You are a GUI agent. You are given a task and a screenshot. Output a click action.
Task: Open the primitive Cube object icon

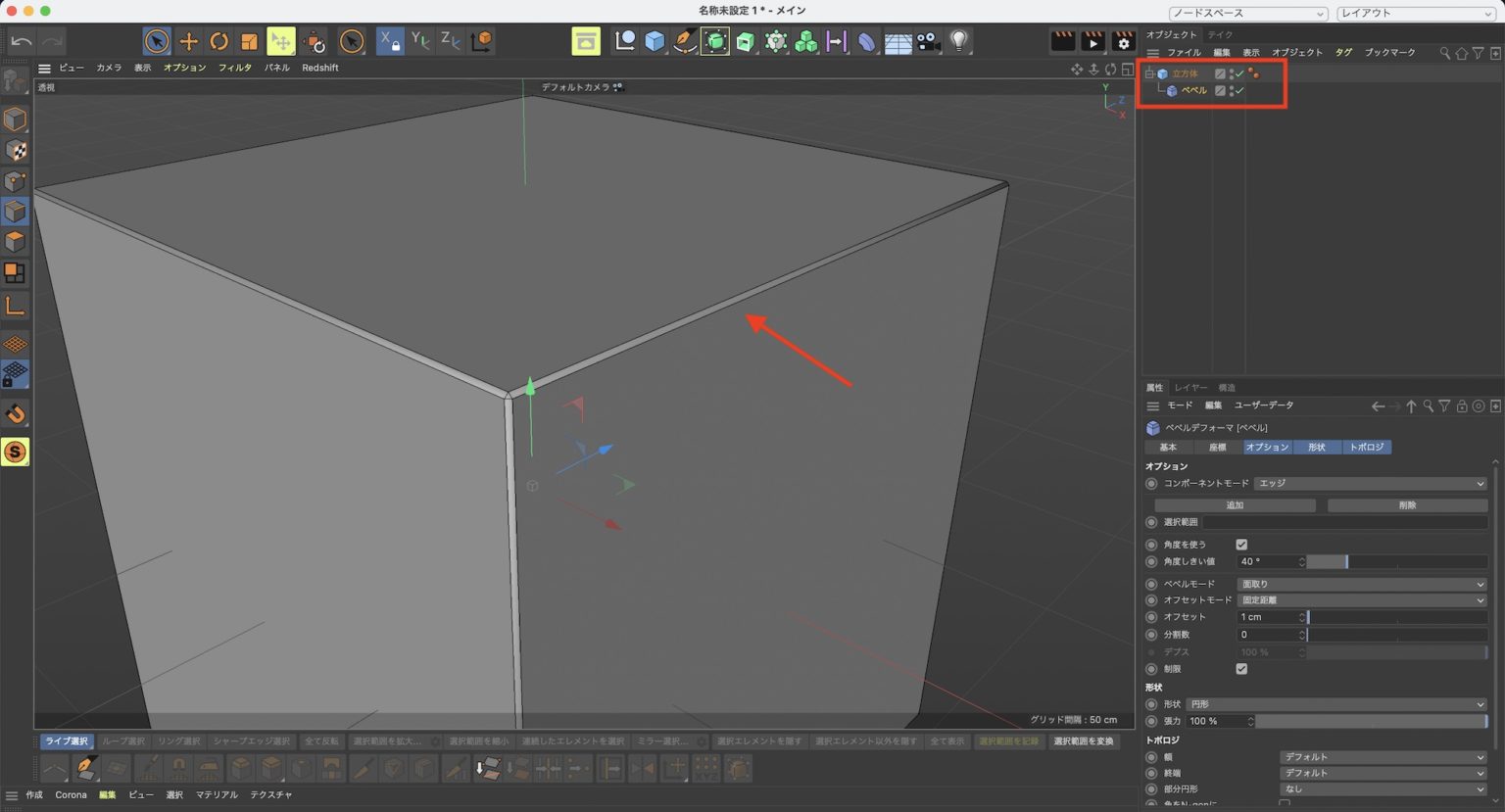(x=652, y=40)
